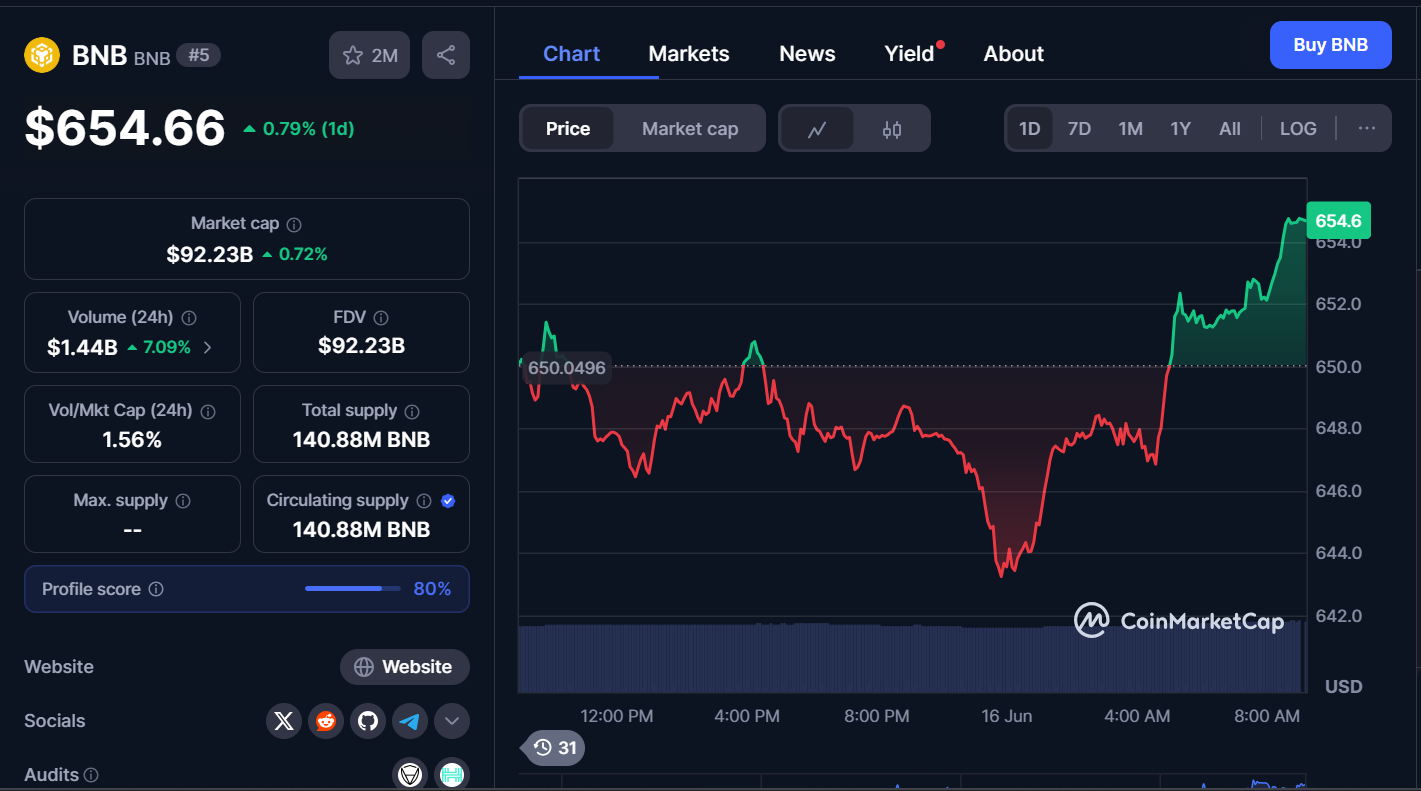
Task: Open the chart more options ellipsis
Action: pyautogui.click(x=1367, y=129)
